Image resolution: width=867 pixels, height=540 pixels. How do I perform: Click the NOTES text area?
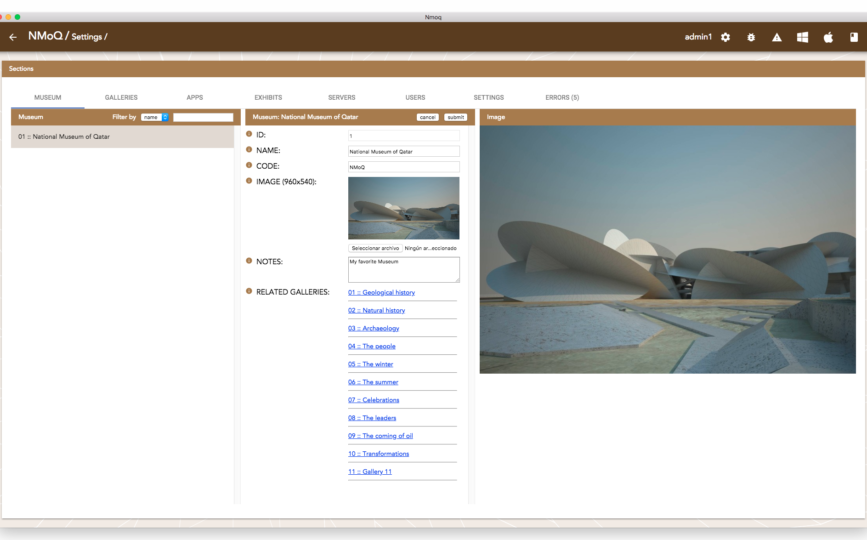(x=404, y=270)
